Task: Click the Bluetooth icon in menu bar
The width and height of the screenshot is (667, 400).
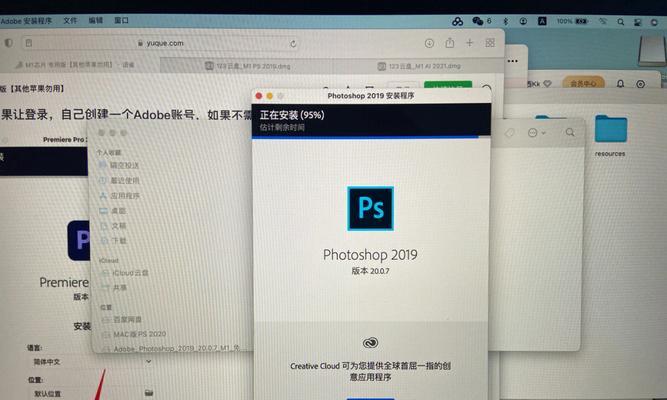Action: pos(506,21)
